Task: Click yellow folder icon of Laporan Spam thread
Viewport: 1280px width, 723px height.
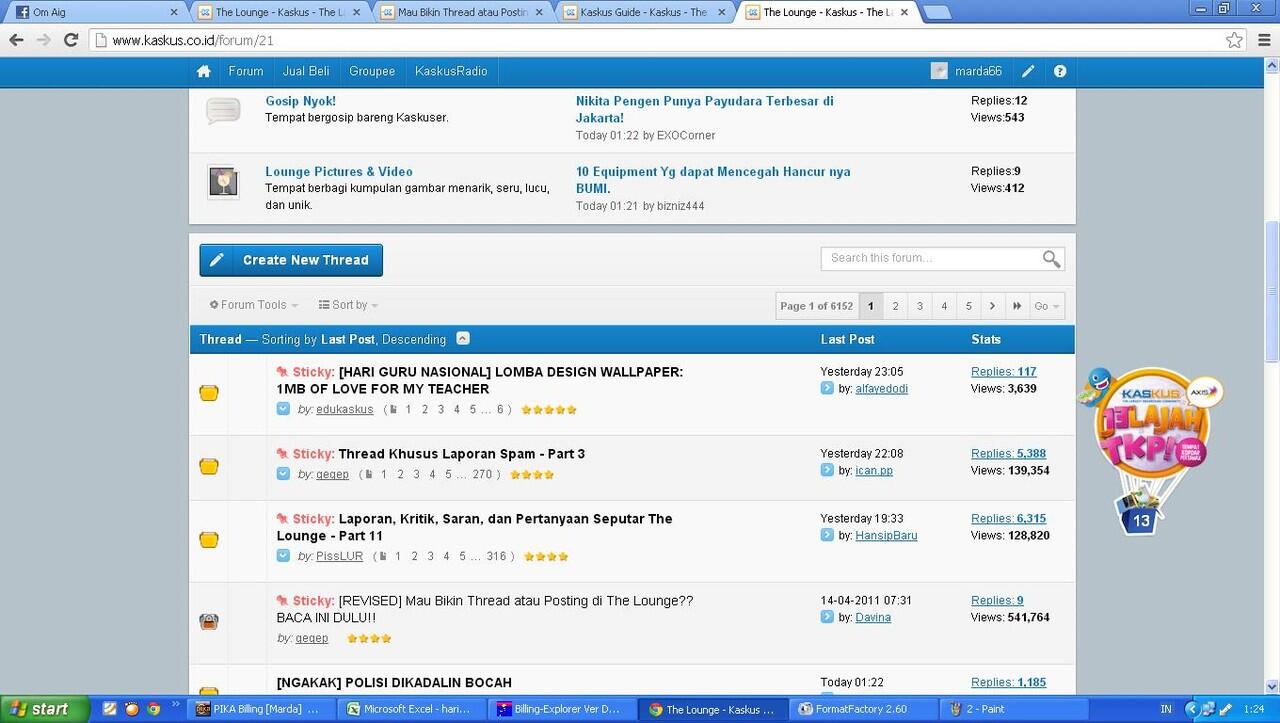Action: coord(208,466)
